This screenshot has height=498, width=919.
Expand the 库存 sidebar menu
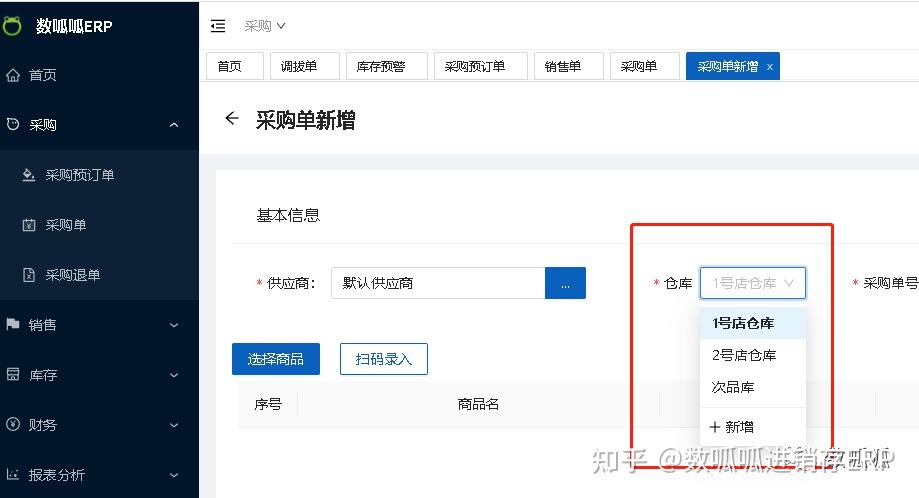(174, 375)
